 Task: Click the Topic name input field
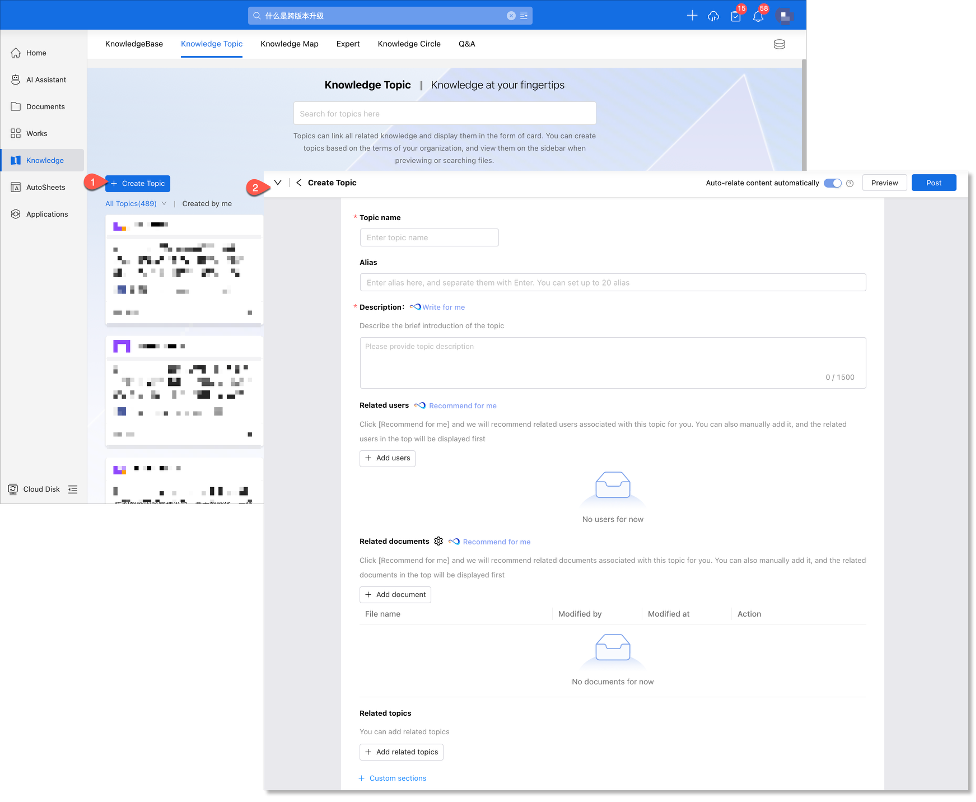(x=429, y=238)
